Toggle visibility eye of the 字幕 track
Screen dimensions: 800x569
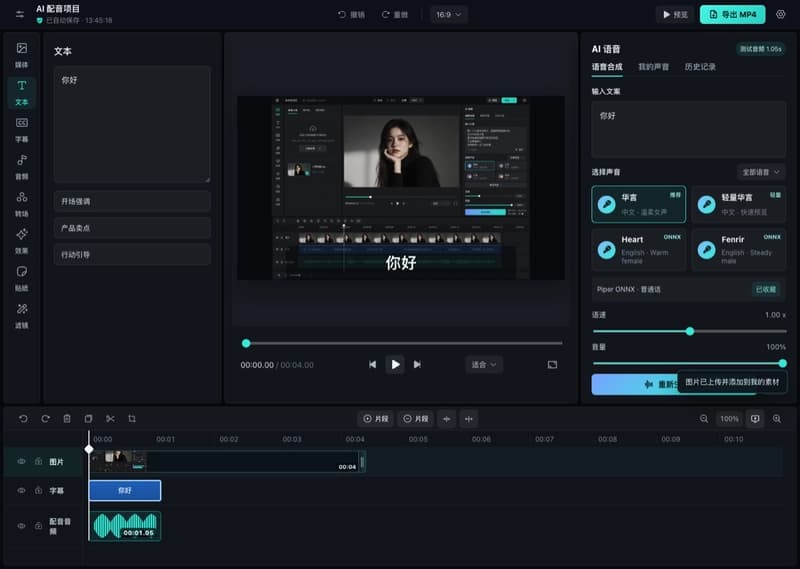(x=21, y=490)
